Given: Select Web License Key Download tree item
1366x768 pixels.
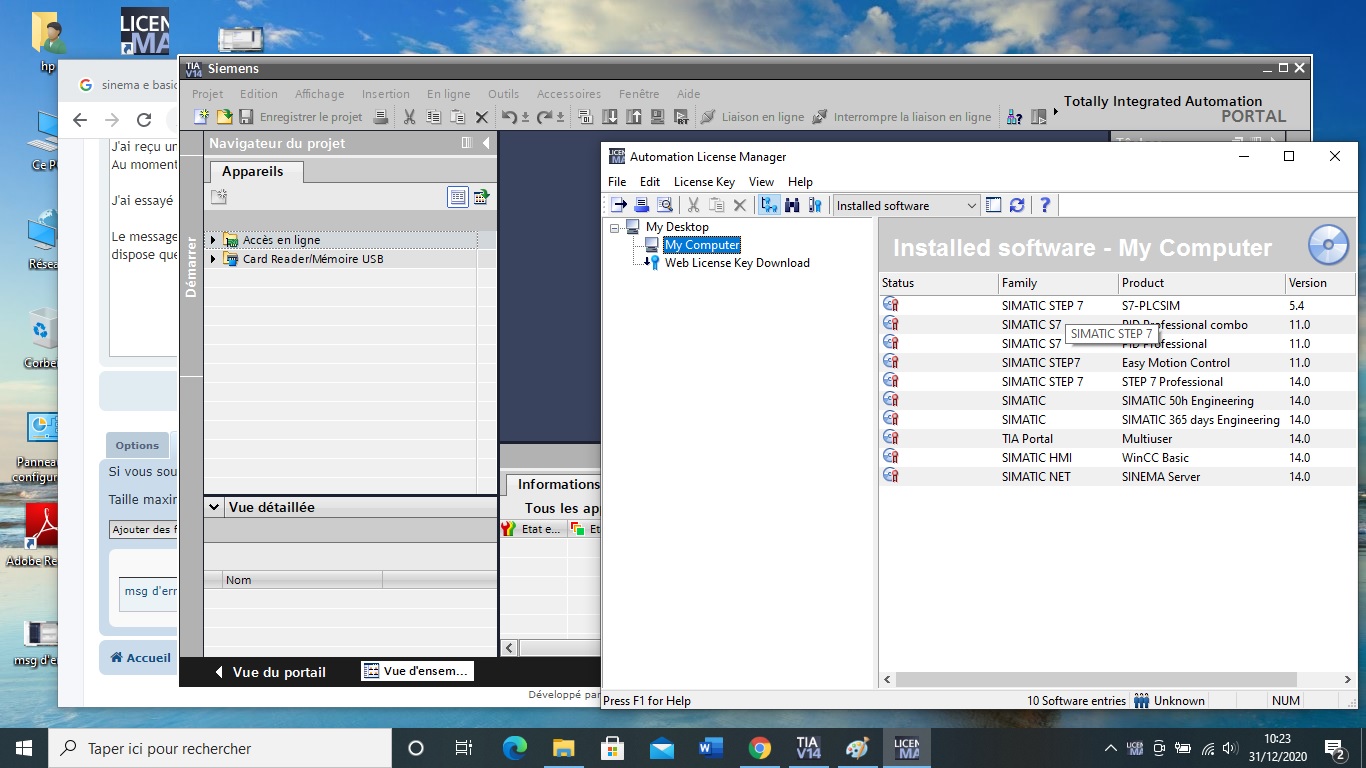Looking at the screenshot, I should pyautogui.click(x=736, y=263).
